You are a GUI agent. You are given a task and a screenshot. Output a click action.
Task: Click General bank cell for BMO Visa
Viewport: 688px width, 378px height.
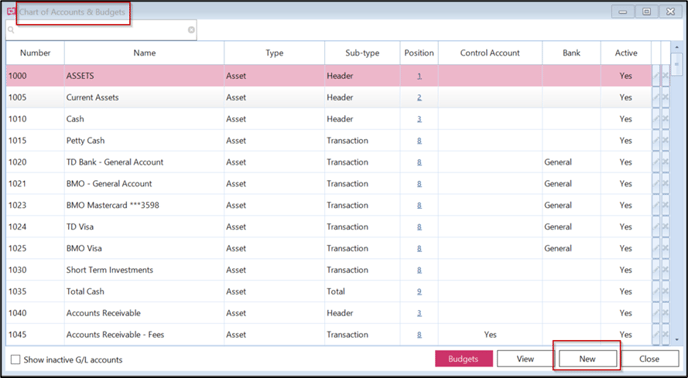tap(571, 248)
